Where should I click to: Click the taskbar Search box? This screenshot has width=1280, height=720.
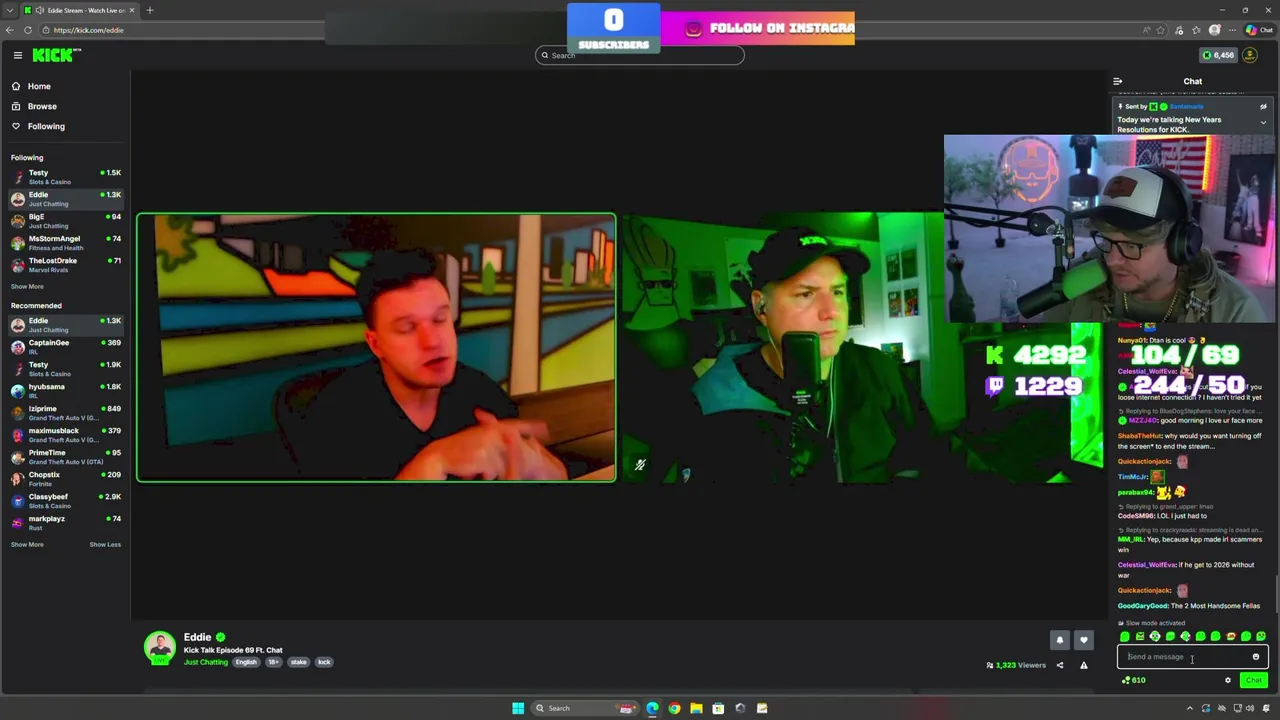[x=584, y=708]
